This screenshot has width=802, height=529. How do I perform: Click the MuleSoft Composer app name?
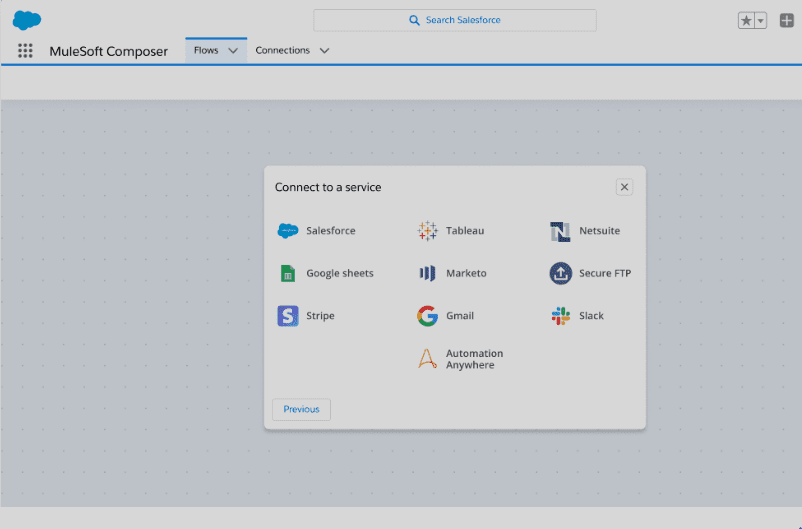pos(108,51)
